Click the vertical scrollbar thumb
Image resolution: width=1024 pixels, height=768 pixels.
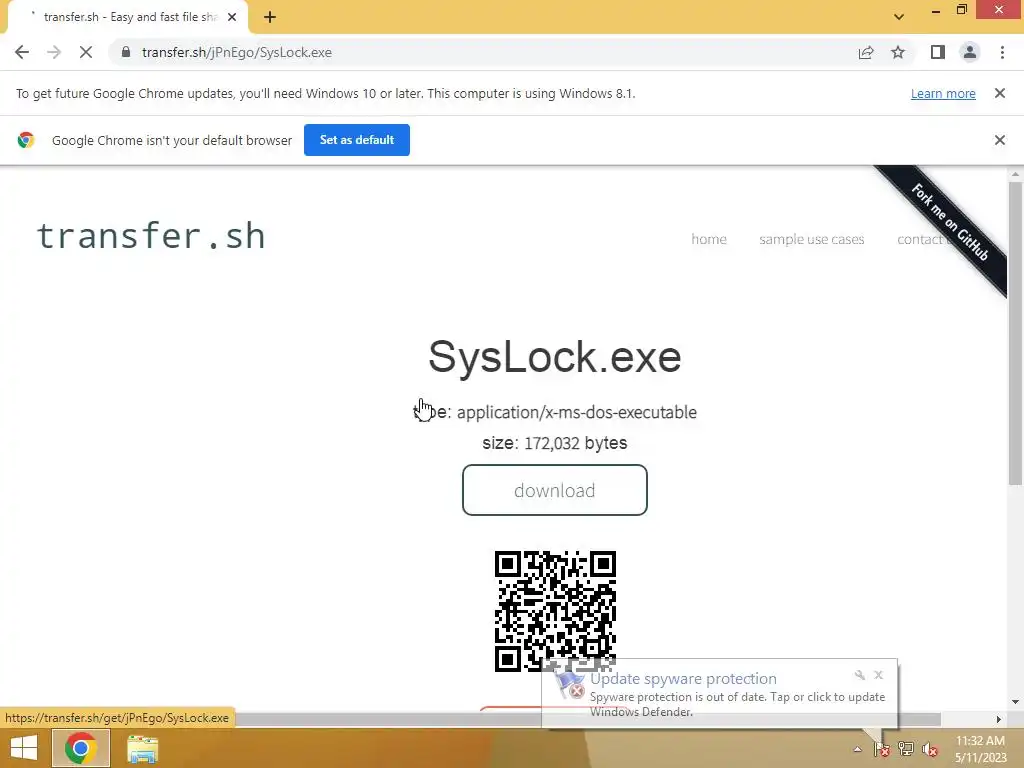pyautogui.click(x=1015, y=333)
